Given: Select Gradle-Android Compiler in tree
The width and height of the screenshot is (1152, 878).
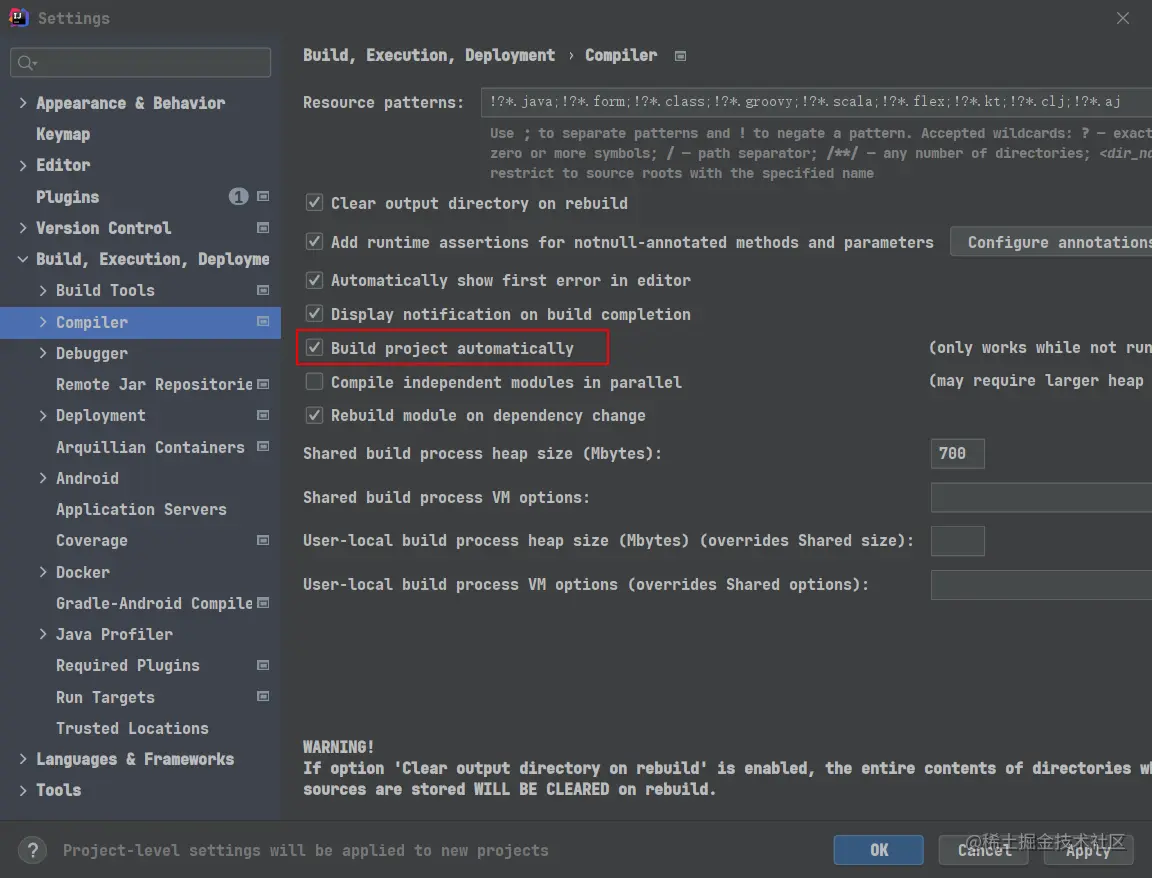Looking at the screenshot, I should pos(154,603).
